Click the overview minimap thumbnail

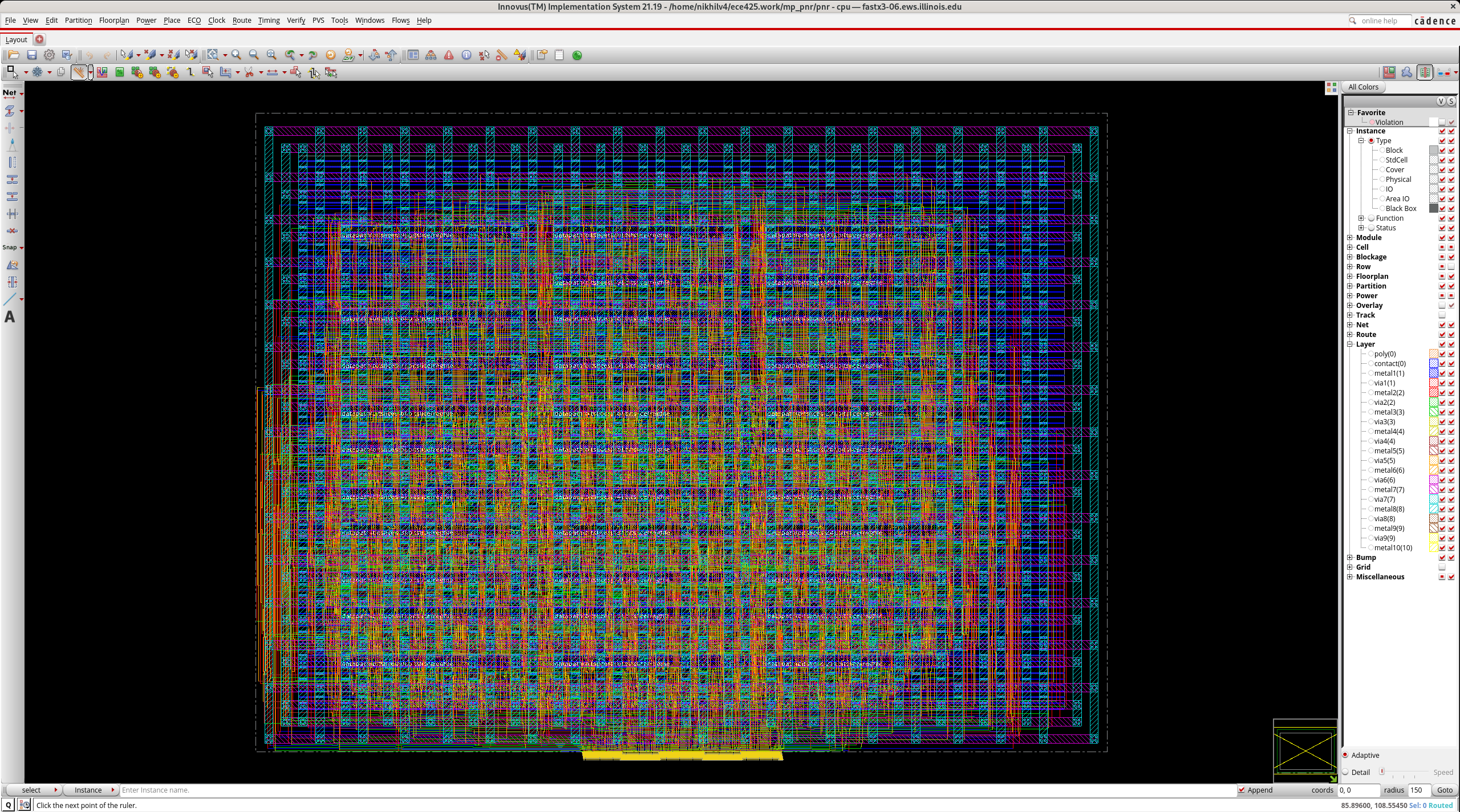[x=1305, y=750]
